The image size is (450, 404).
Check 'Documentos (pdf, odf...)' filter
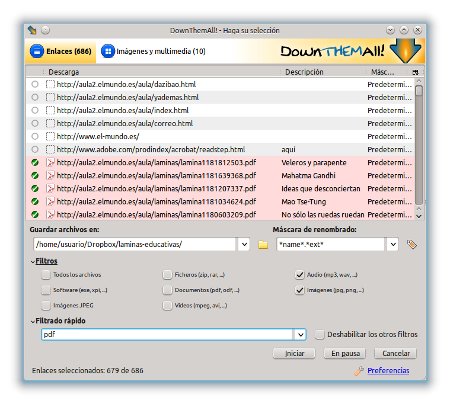pos(167,290)
